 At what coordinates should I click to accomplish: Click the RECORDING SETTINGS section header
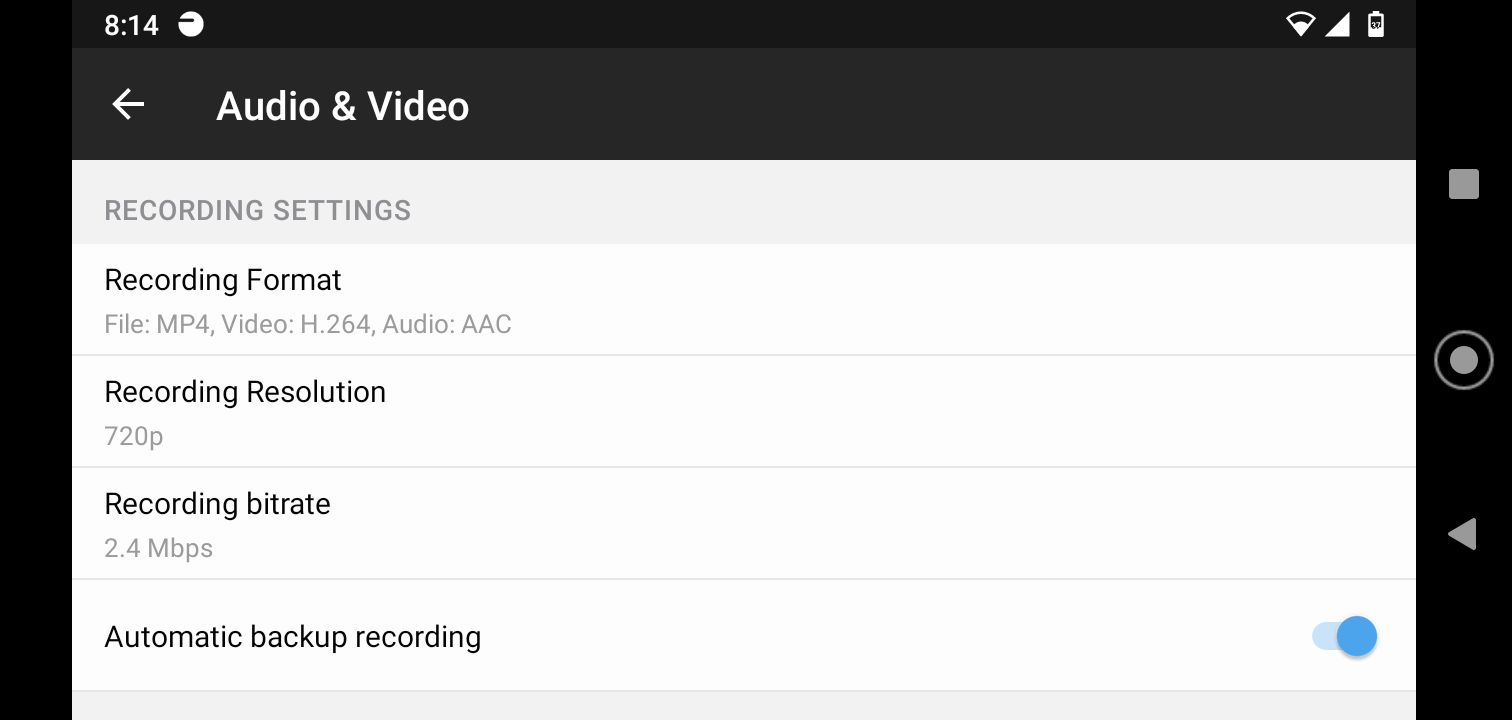click(257, 210)
